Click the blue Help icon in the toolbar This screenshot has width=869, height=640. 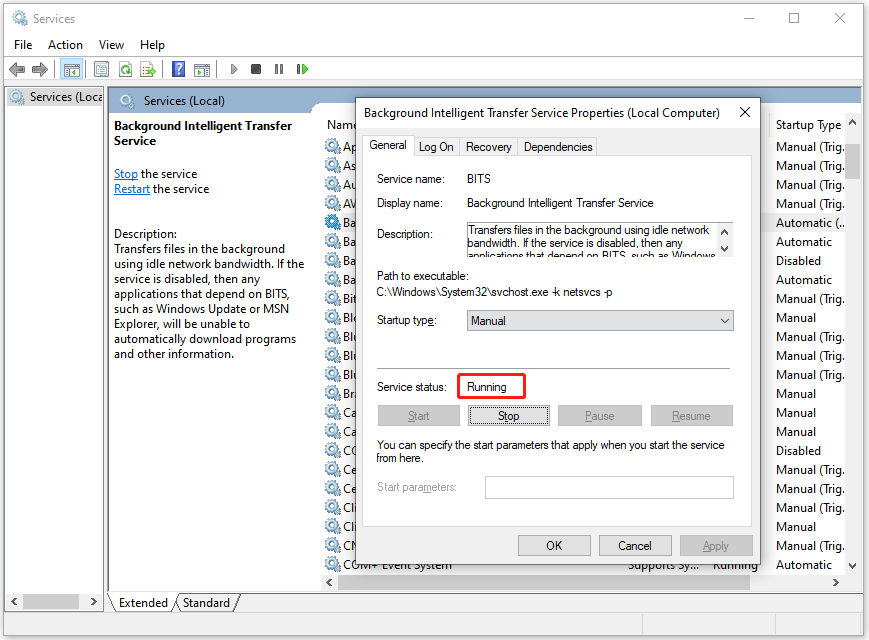click(x=178, y=69)
